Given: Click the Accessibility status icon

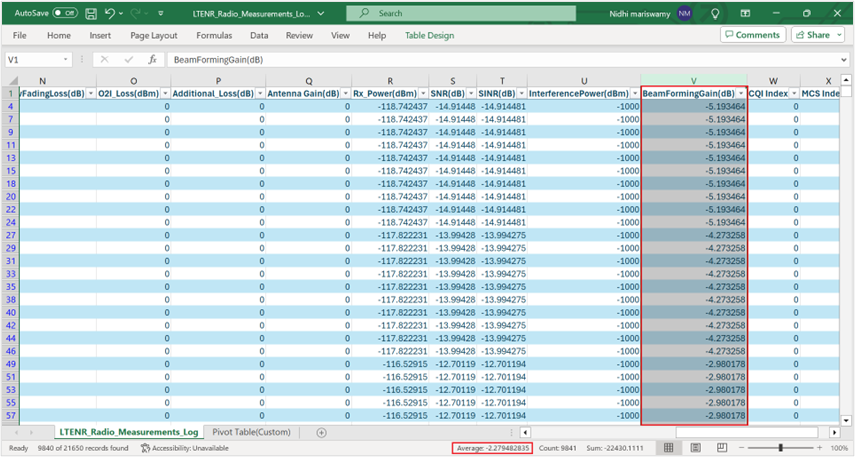Looking at the screenshot, I should pyautogui.click(x=146, y=448).
